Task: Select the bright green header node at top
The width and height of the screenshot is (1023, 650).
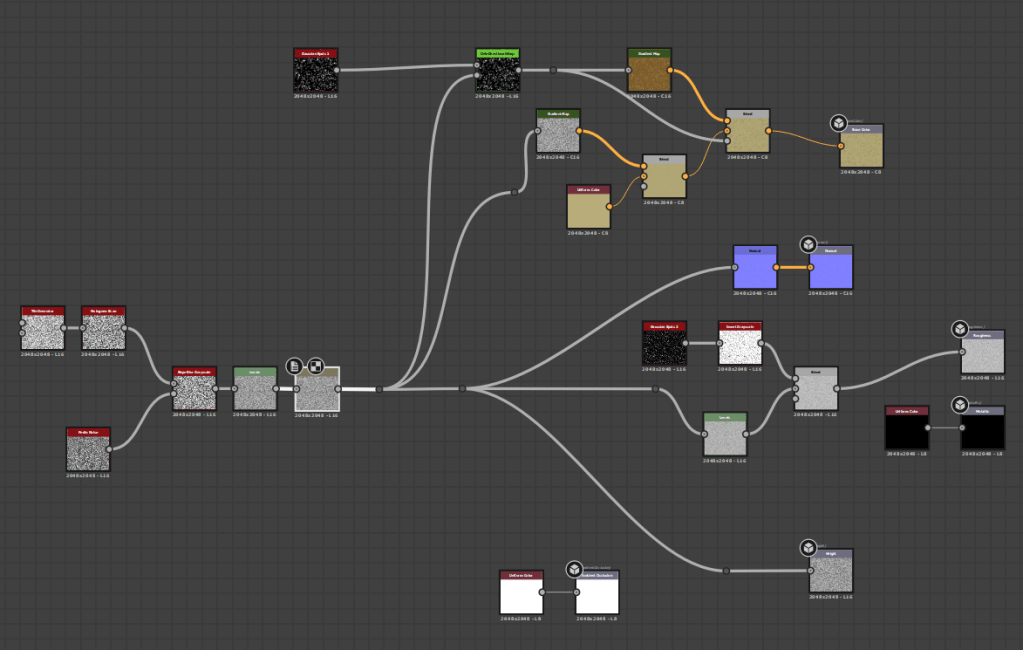Action: 497,74
